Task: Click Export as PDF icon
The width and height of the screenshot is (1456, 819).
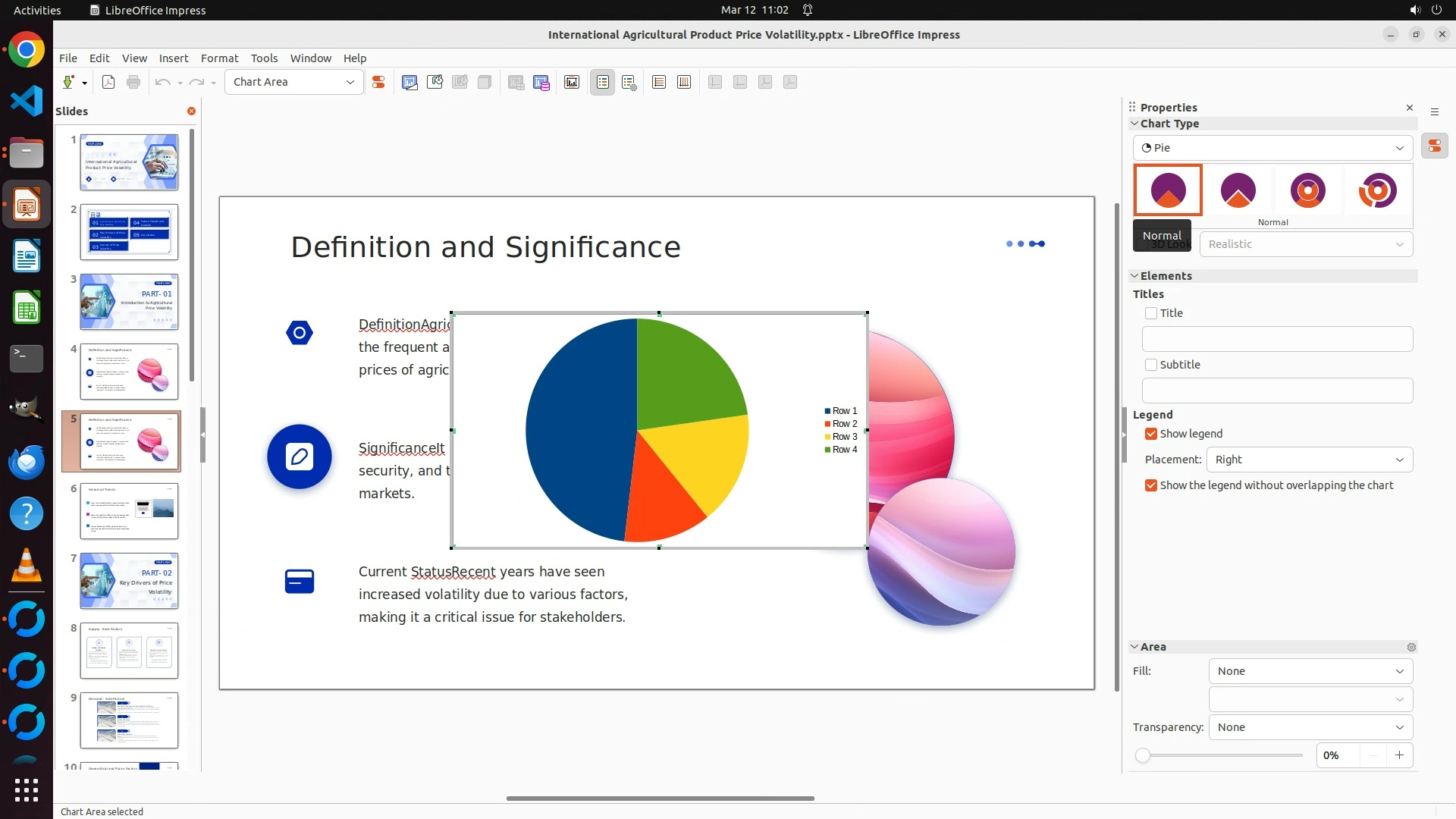Action: 108,83
